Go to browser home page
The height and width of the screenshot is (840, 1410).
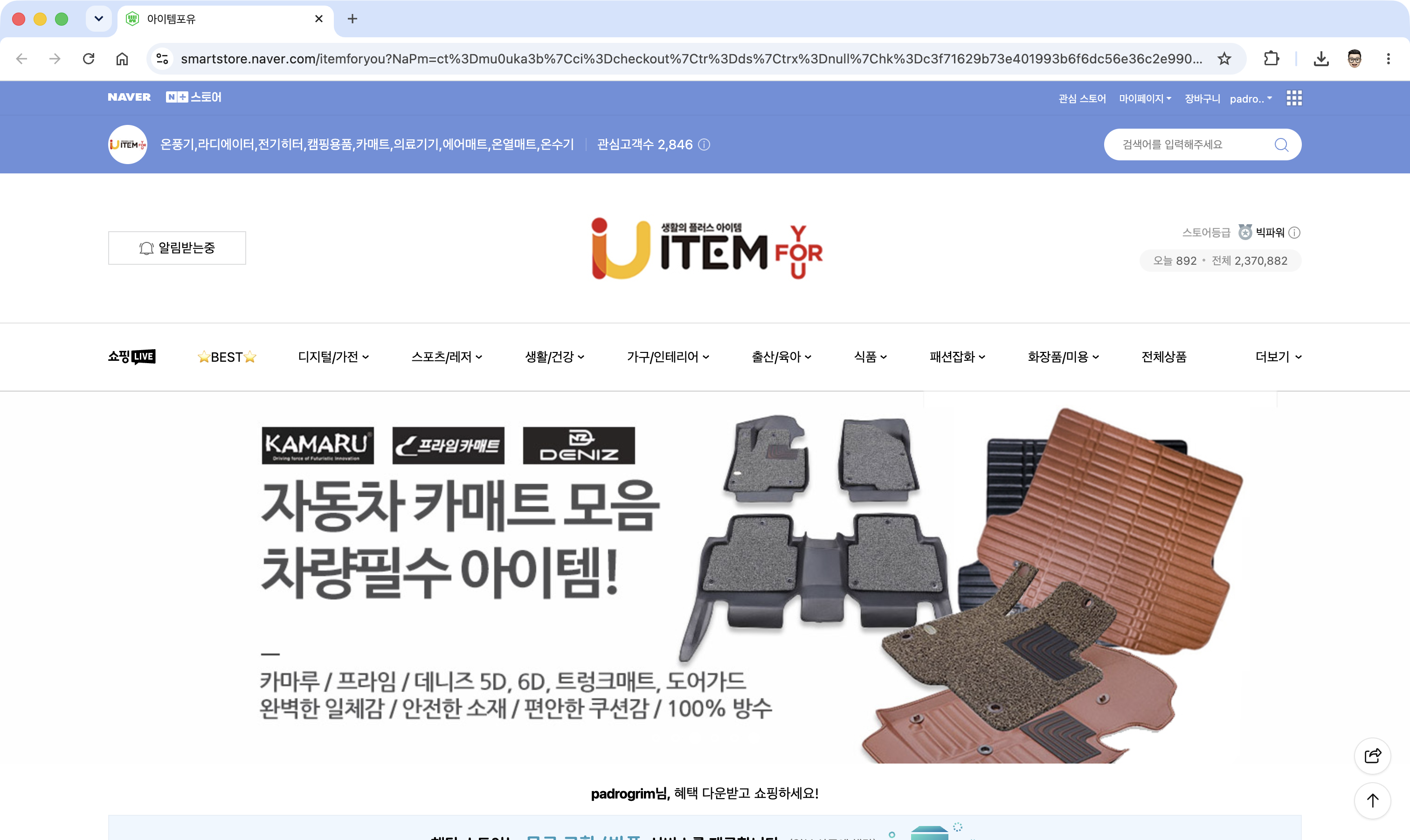tap(122, 59)
